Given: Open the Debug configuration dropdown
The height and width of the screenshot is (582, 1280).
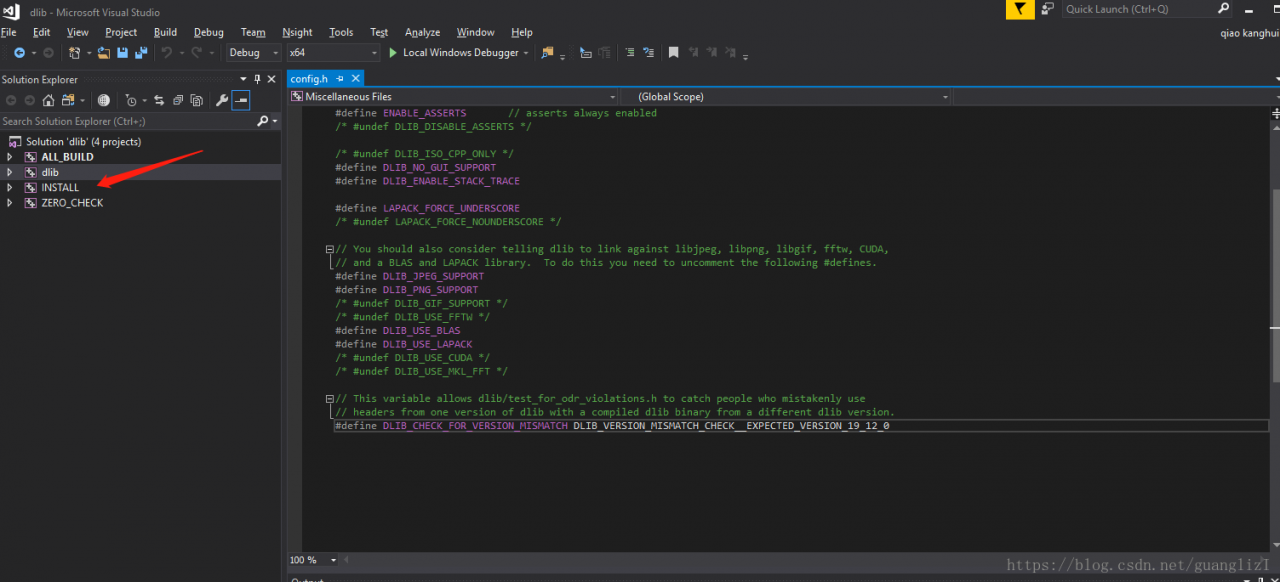Looking at the screenshot, I should [x=253, y=53].
